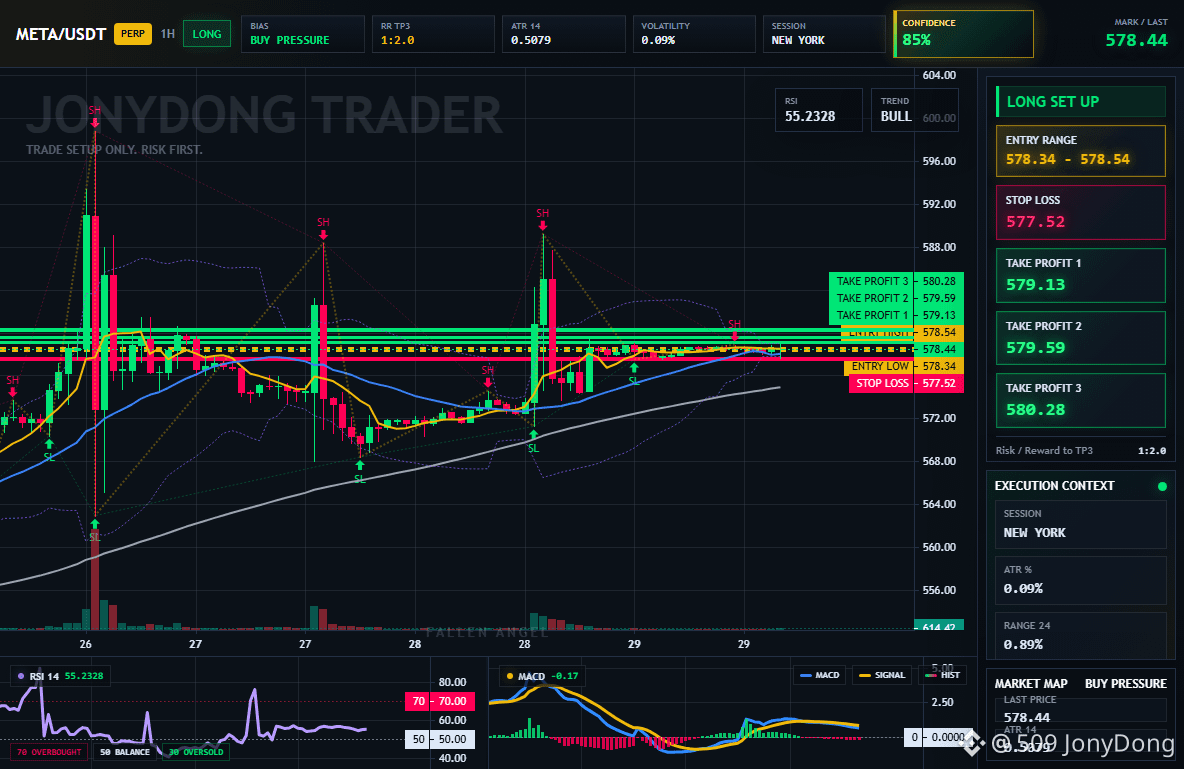Click the Confidence 85% card
Viewport: 1184px width, 769px height.
pos(964,34)
